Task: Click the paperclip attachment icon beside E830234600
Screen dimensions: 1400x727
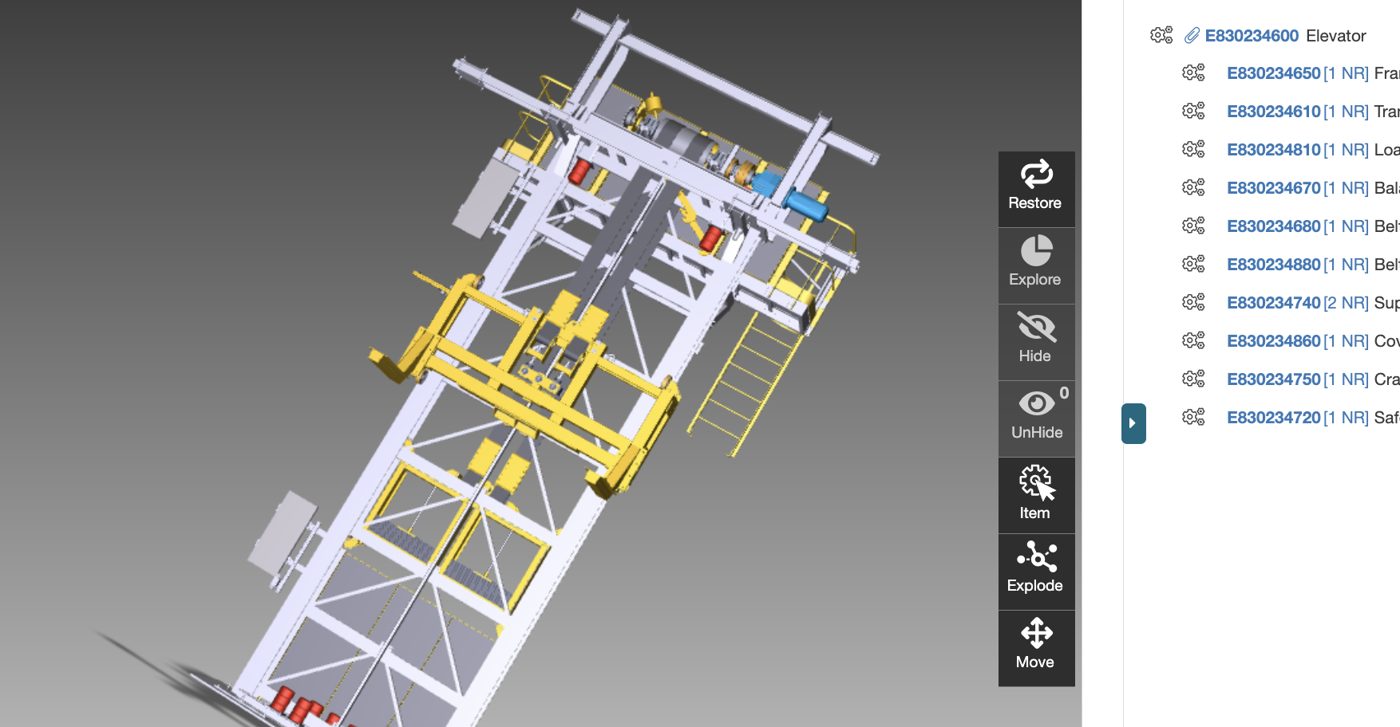Action: (x=1191, y=36)
